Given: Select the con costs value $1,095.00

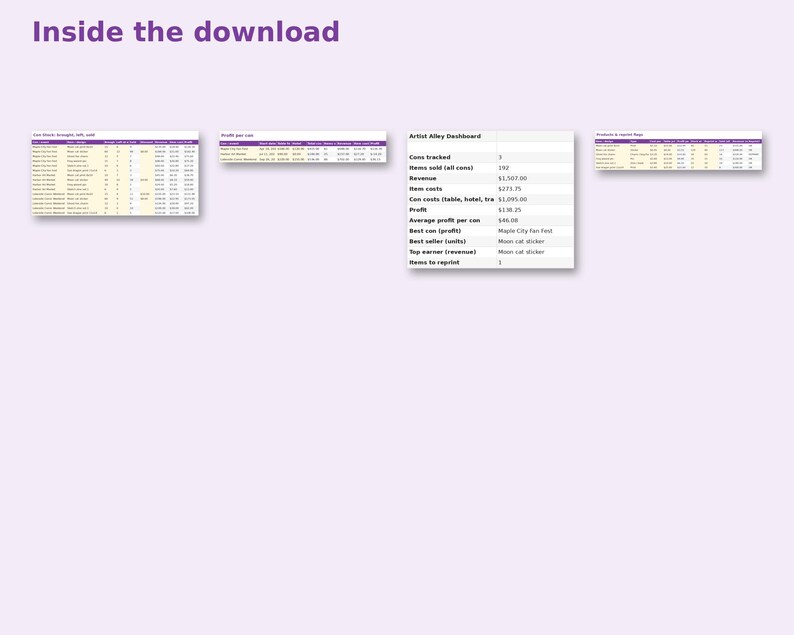Looking at the screenshot, I should (512, 200).
